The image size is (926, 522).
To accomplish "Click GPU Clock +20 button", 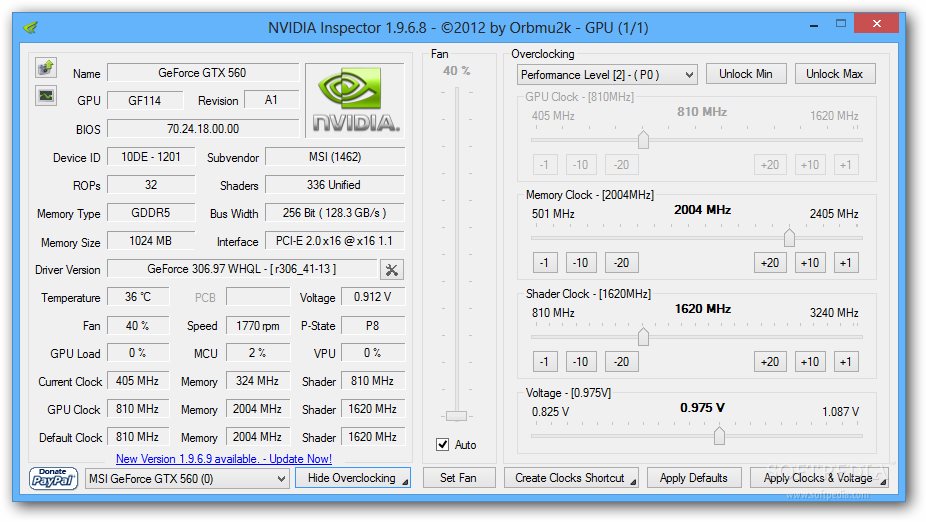I will coord(770,165).
